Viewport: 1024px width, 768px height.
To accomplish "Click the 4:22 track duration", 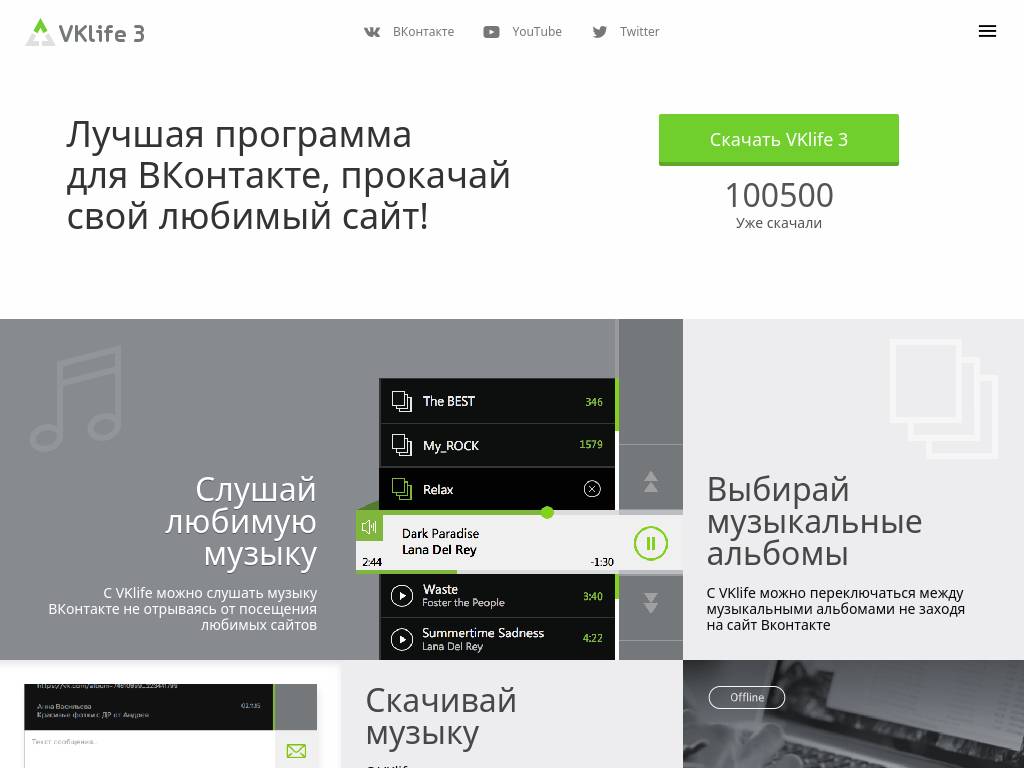I will pos(592,638).
